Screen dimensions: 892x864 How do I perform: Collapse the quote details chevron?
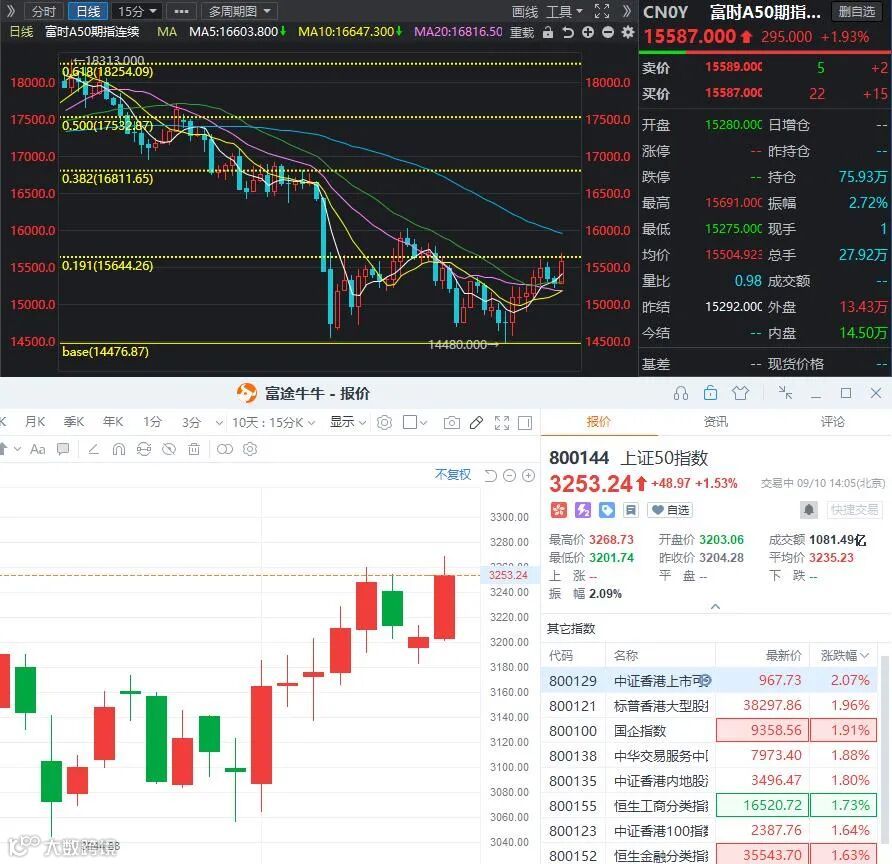point(715,607)
